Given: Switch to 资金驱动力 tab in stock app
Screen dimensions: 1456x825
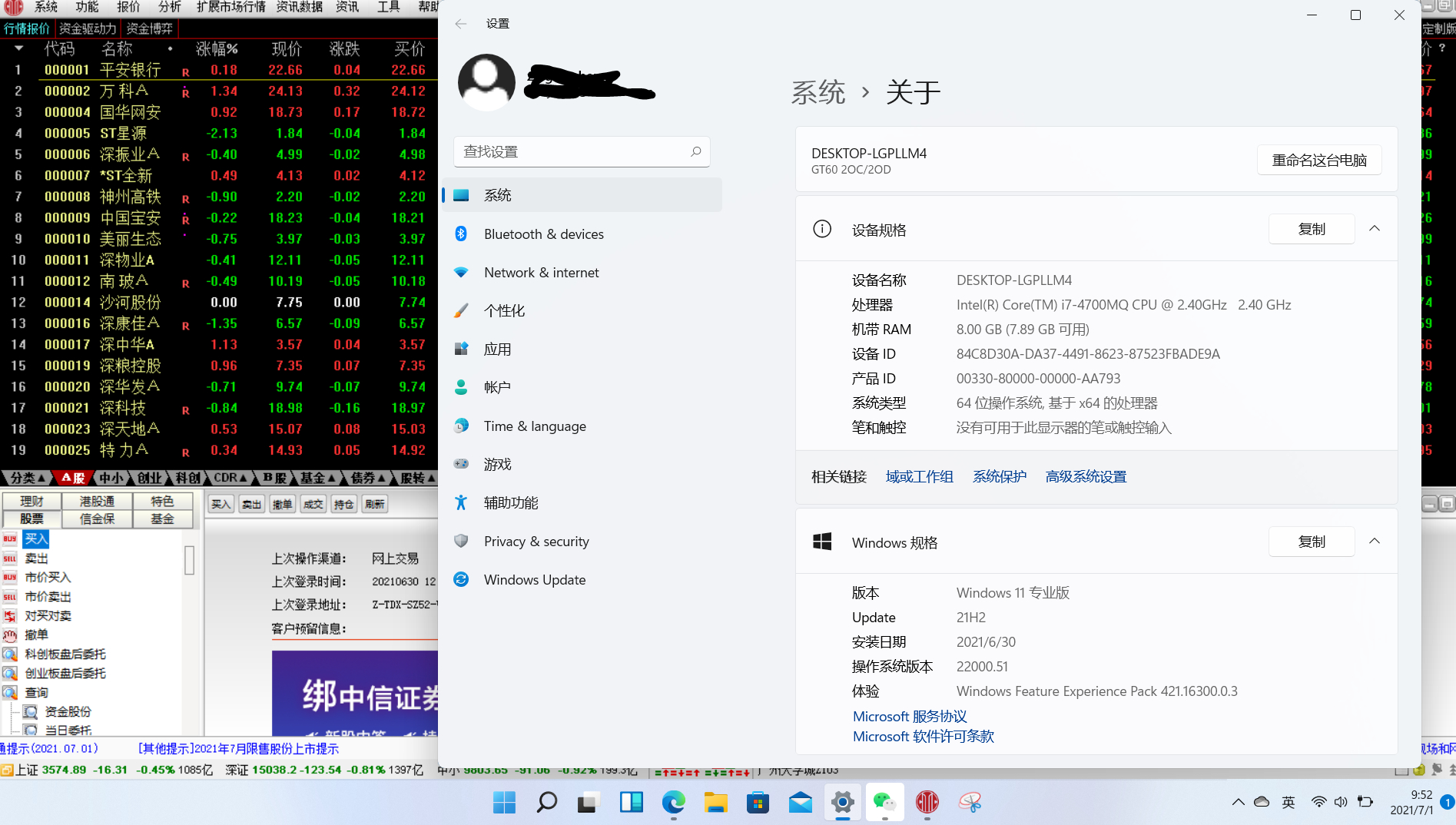Looking at the screenshot, I should click(x=88, y=28).
